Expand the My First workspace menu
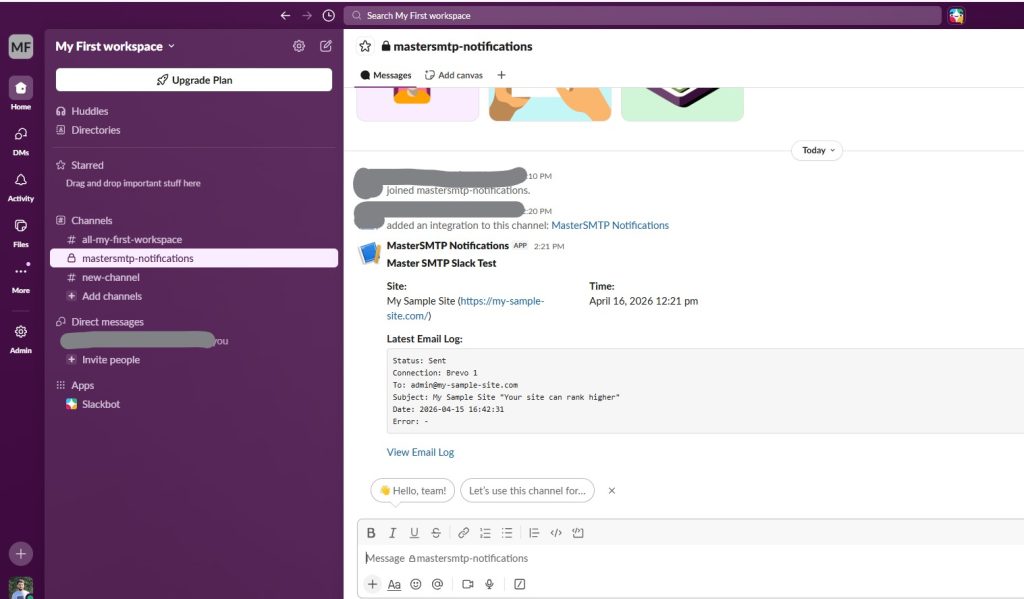This screenshot has height=599, width=1024. point(115,46)
